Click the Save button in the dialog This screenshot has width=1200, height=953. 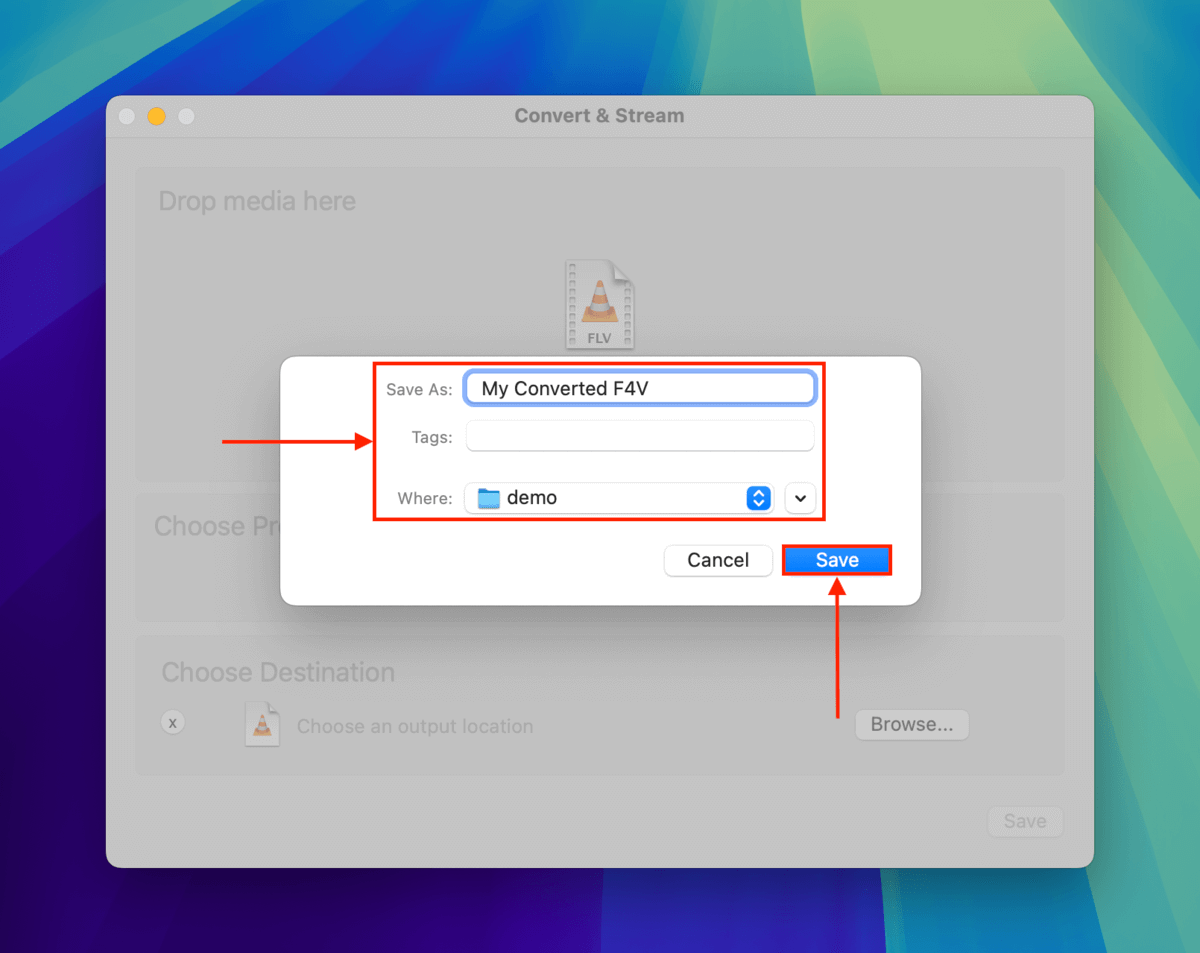click(837, 560)
